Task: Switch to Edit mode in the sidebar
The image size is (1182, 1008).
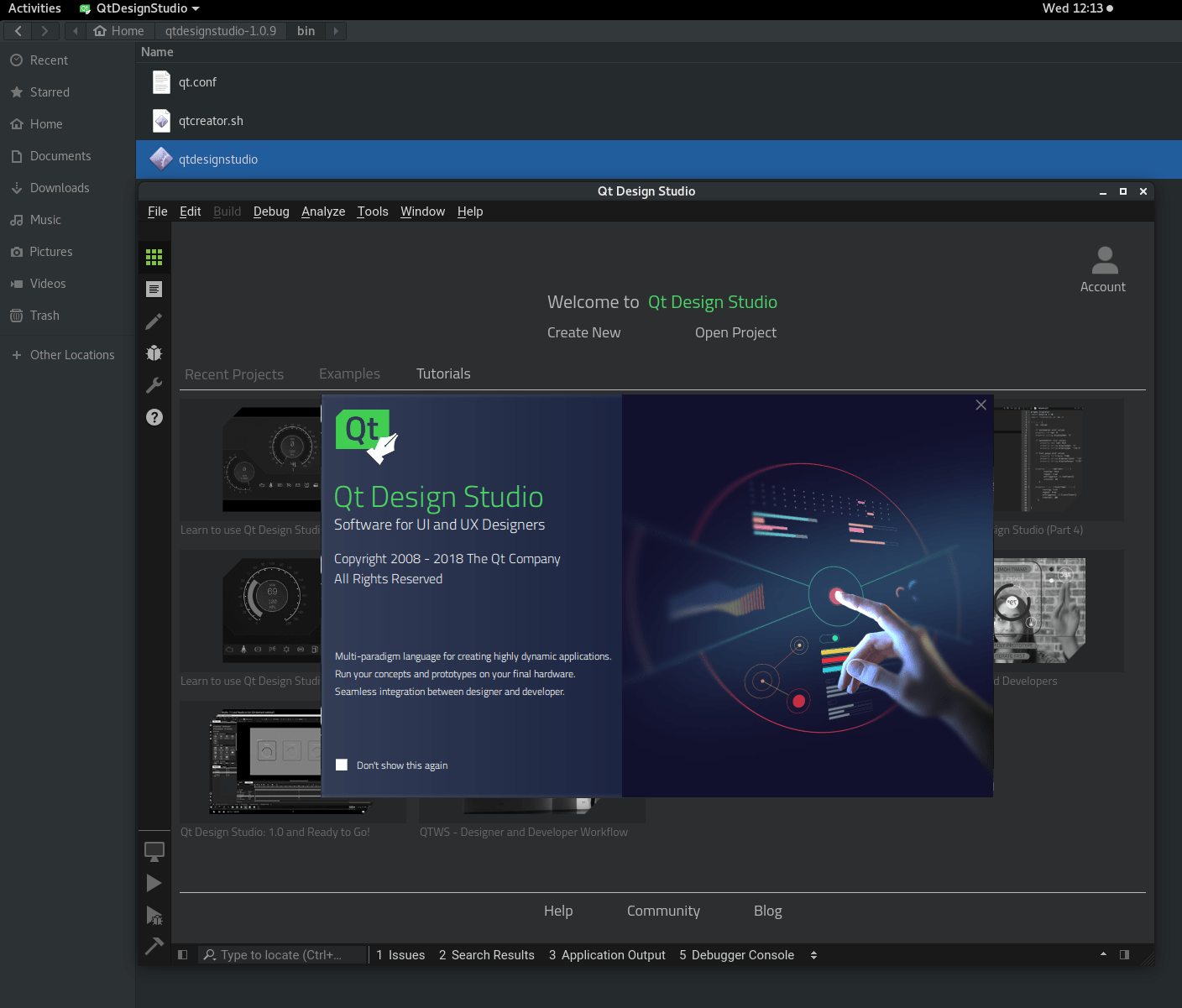Action: pyautogui.click(x=154, y=289)
